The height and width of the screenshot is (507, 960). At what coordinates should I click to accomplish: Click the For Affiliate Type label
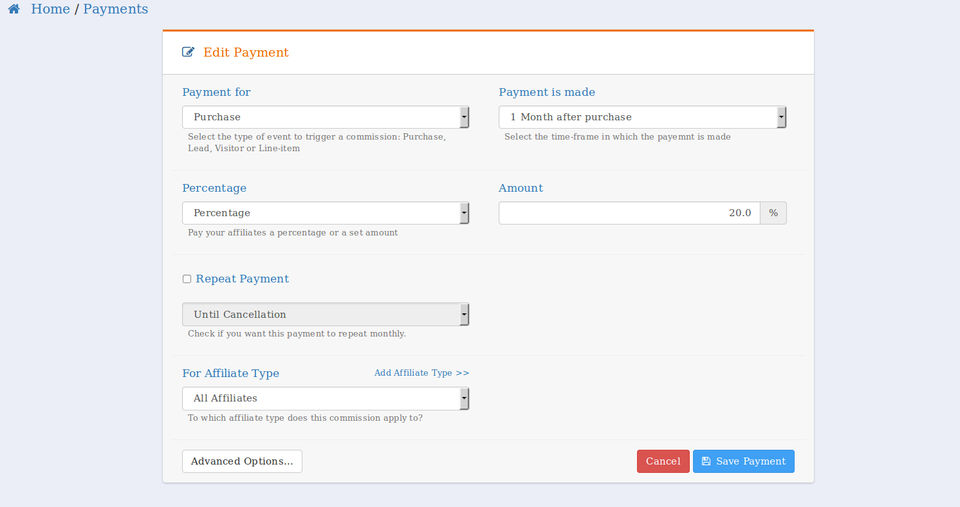pos(231,373)
